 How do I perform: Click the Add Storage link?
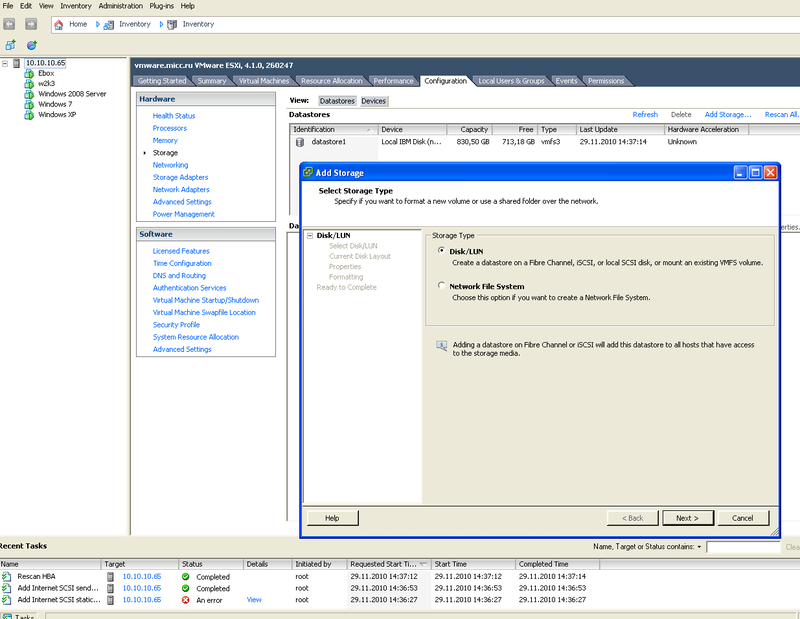[x=728, y=115]
